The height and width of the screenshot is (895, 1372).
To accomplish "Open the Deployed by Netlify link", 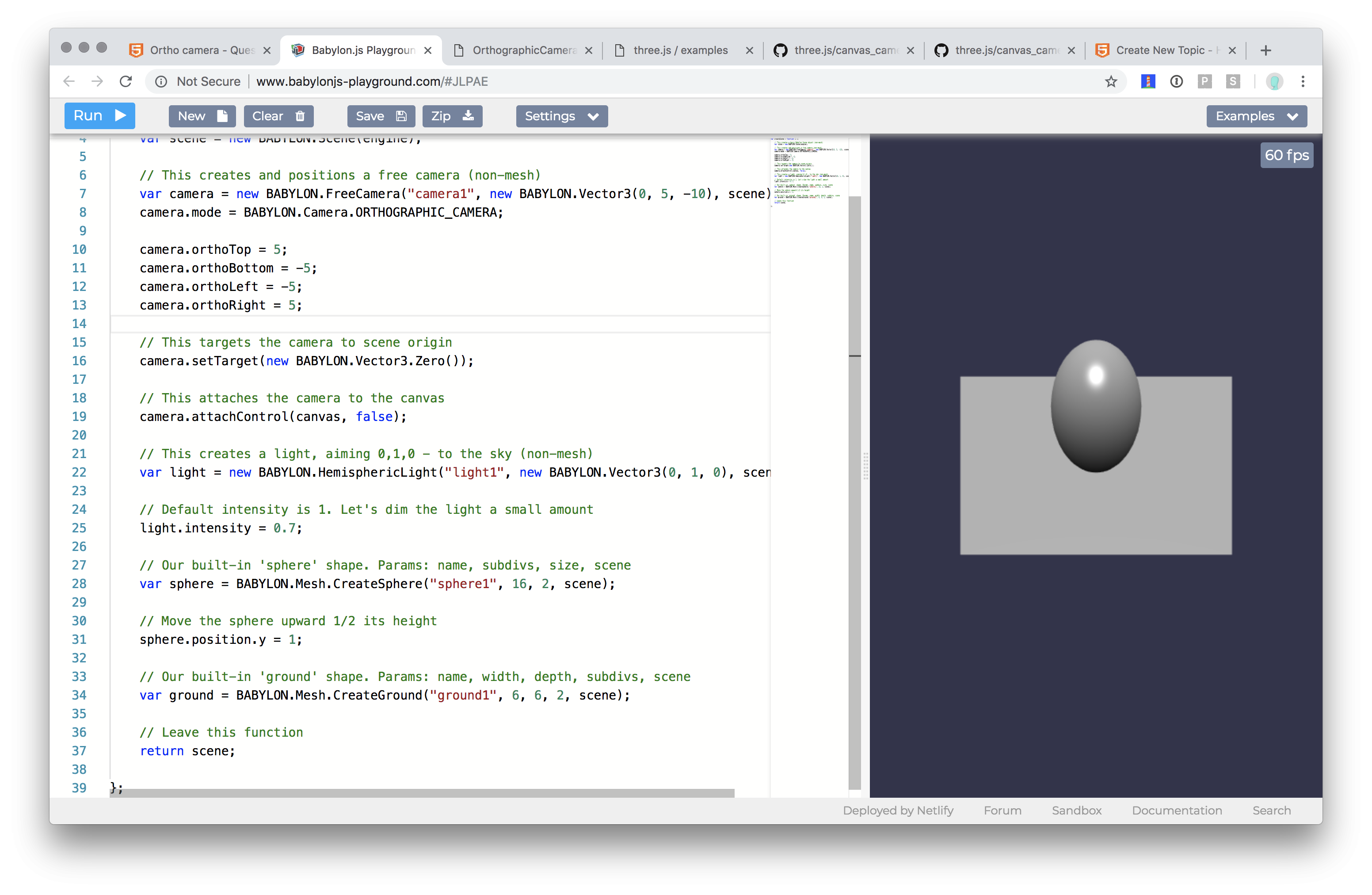I will tap(898, 810).
